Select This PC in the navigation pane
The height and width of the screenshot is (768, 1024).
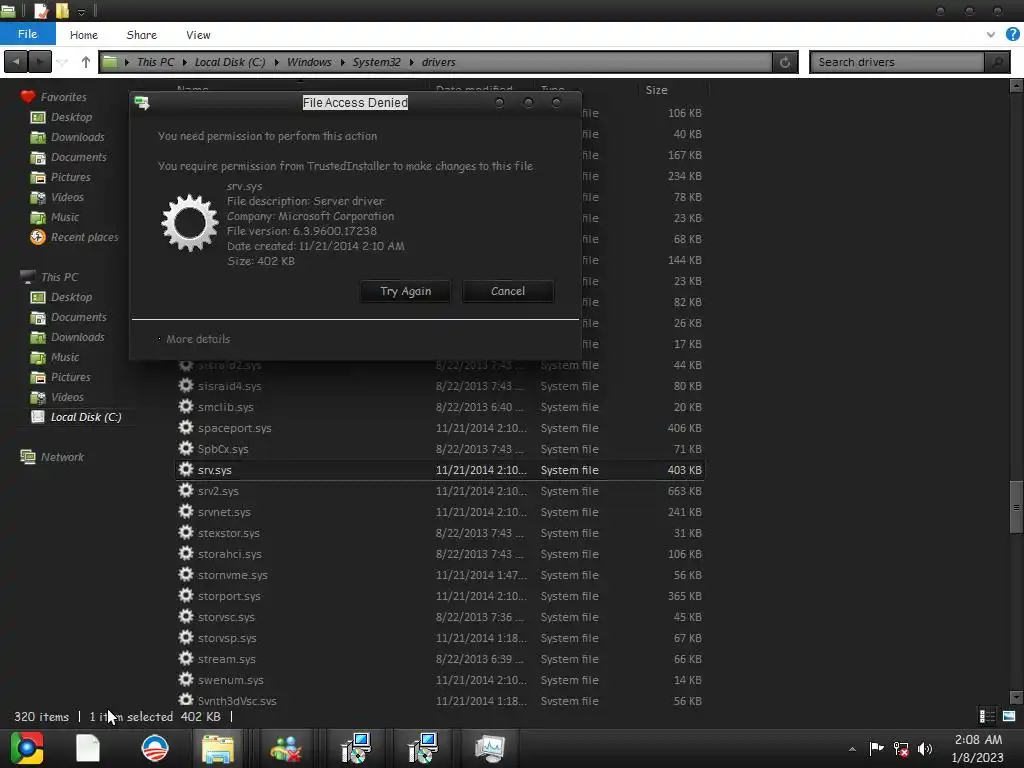(x=59, y=277)
